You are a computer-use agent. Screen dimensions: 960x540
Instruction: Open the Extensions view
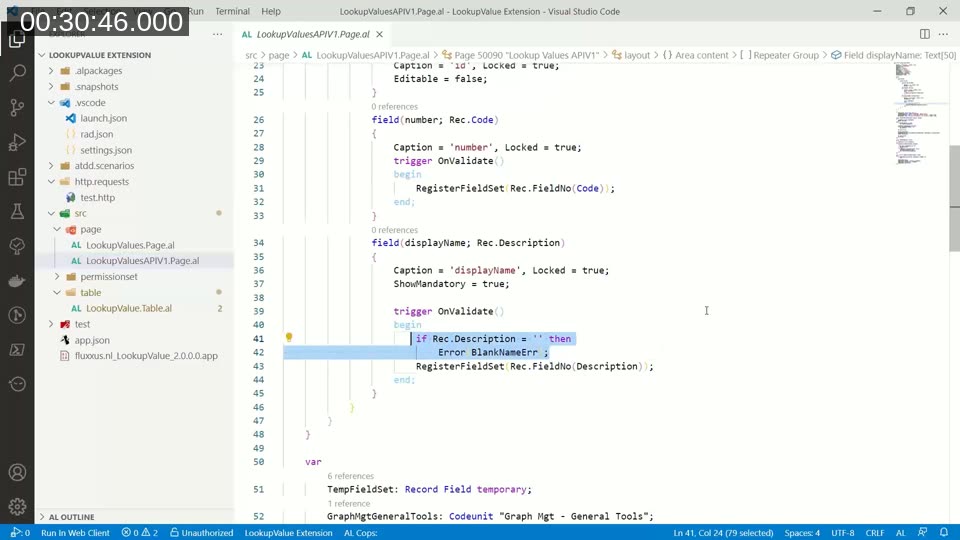tap(17, 177)
